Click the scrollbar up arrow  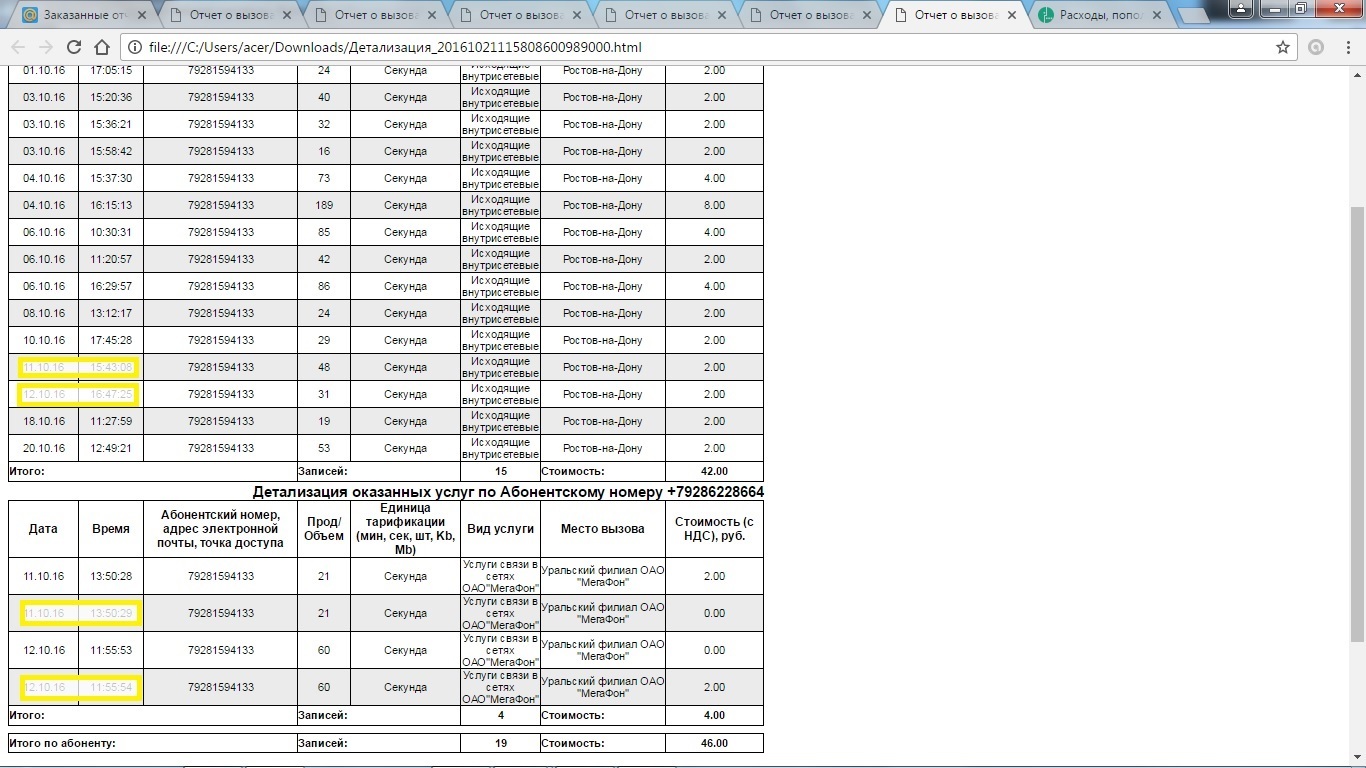(x=1357, y=73)
